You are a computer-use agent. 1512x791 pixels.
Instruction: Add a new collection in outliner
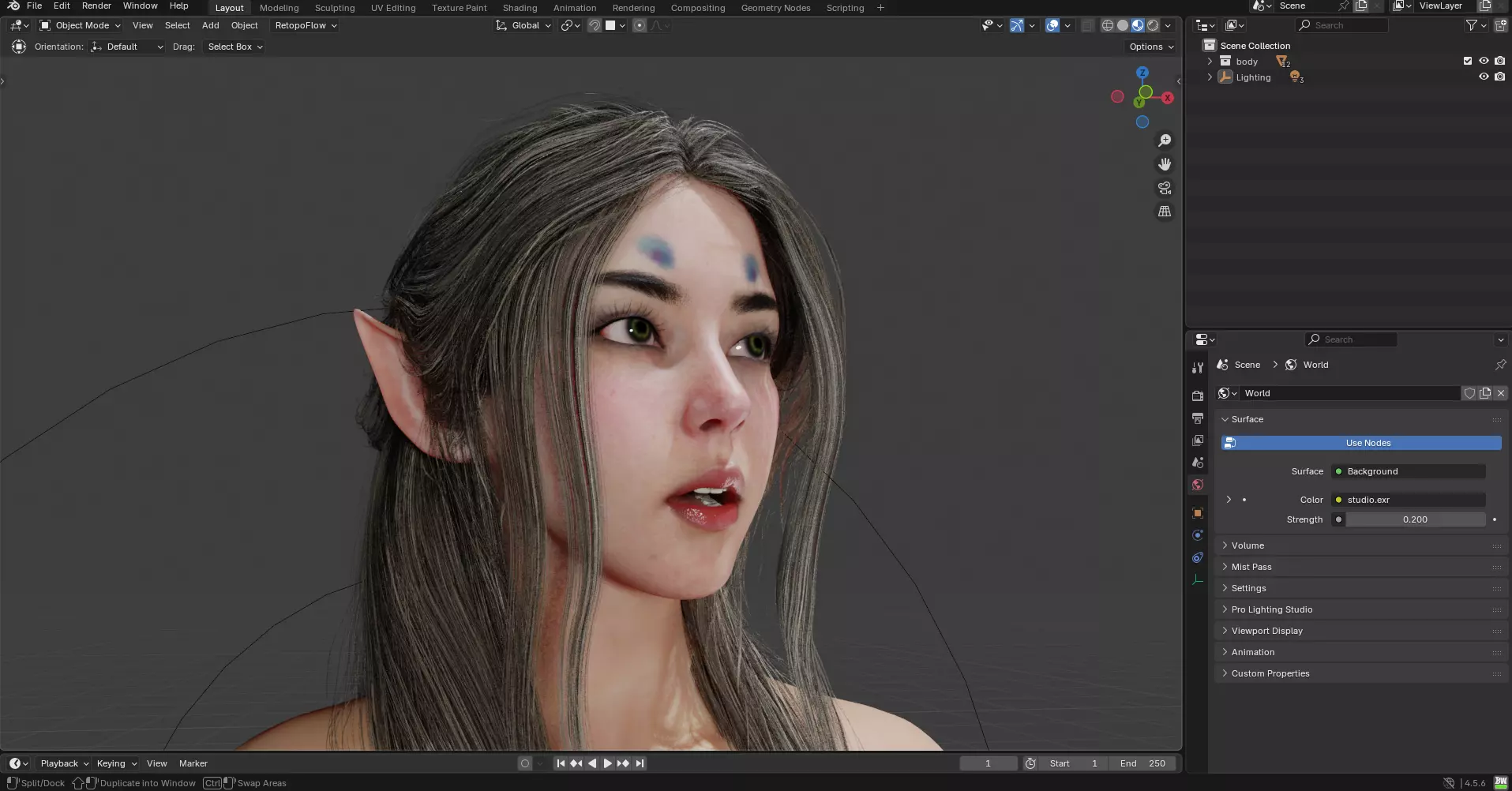click(1500, 25)
